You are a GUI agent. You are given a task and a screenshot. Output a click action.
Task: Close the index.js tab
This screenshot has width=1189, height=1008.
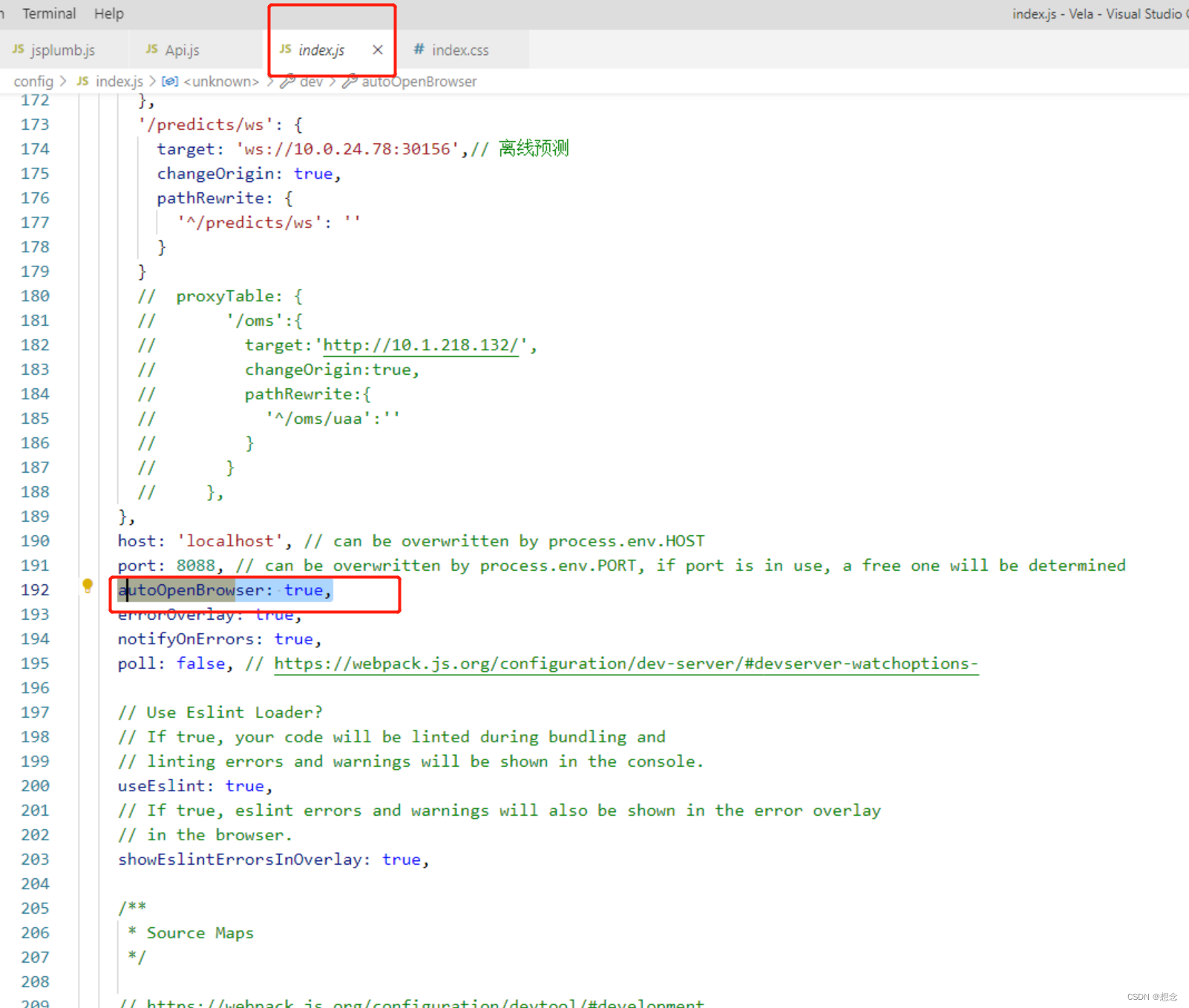[x=378, y=50]
